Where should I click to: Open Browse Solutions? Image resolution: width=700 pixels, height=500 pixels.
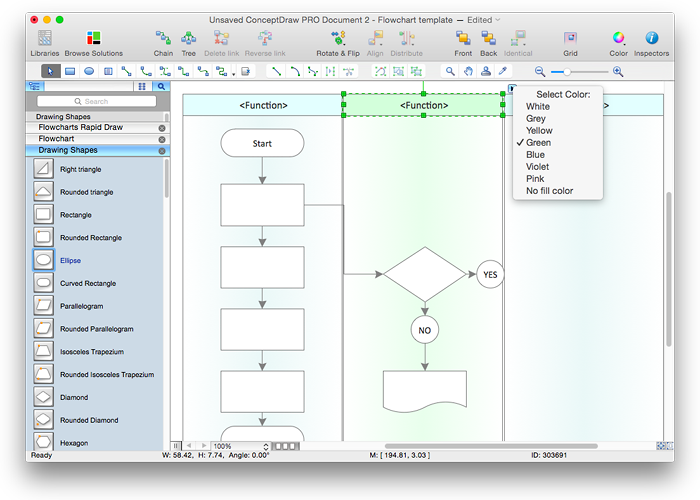click(93, 43)
